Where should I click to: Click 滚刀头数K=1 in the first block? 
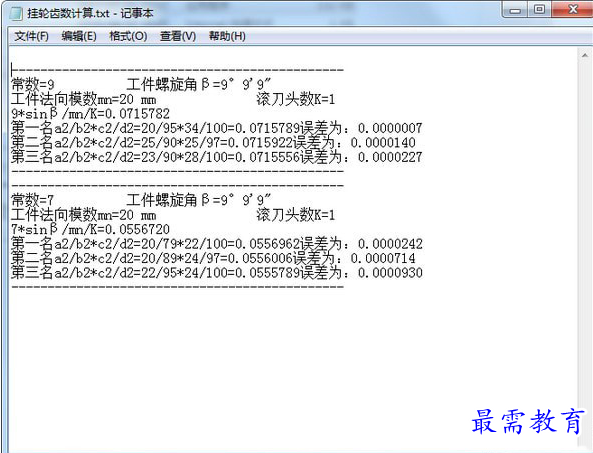296,99
